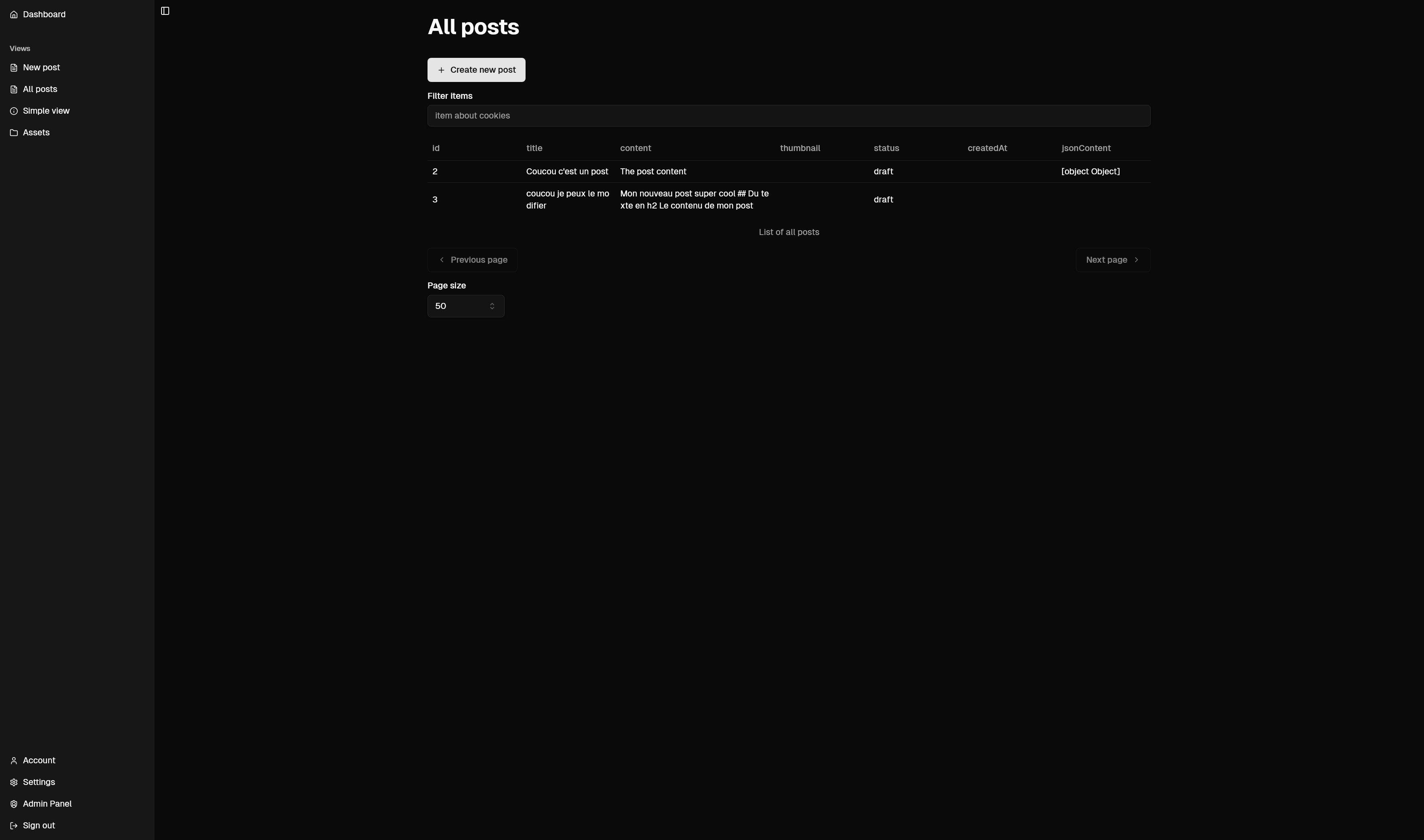1424x840 pixels.
Task: Switch to Simple view in sidebar
Action: pos(46,110)
